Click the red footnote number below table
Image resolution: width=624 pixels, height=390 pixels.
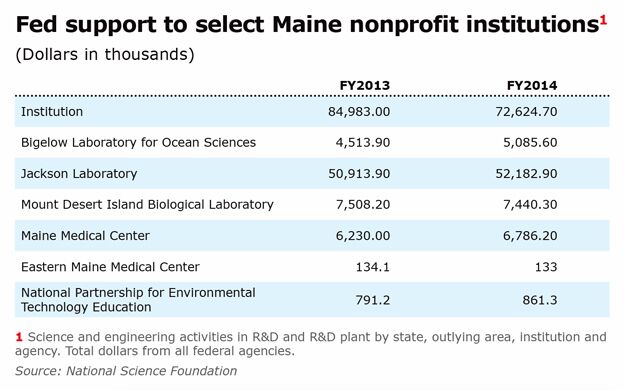point(19,337)
